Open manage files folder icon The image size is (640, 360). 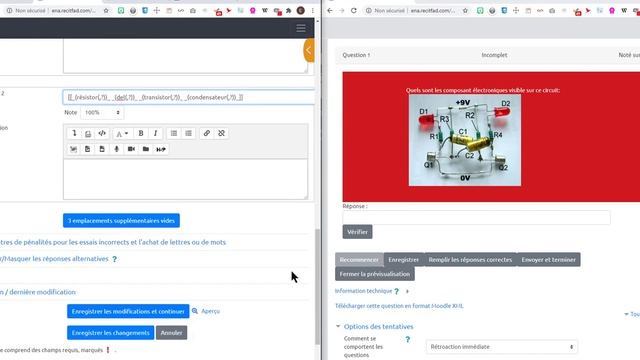coord(146,149)
